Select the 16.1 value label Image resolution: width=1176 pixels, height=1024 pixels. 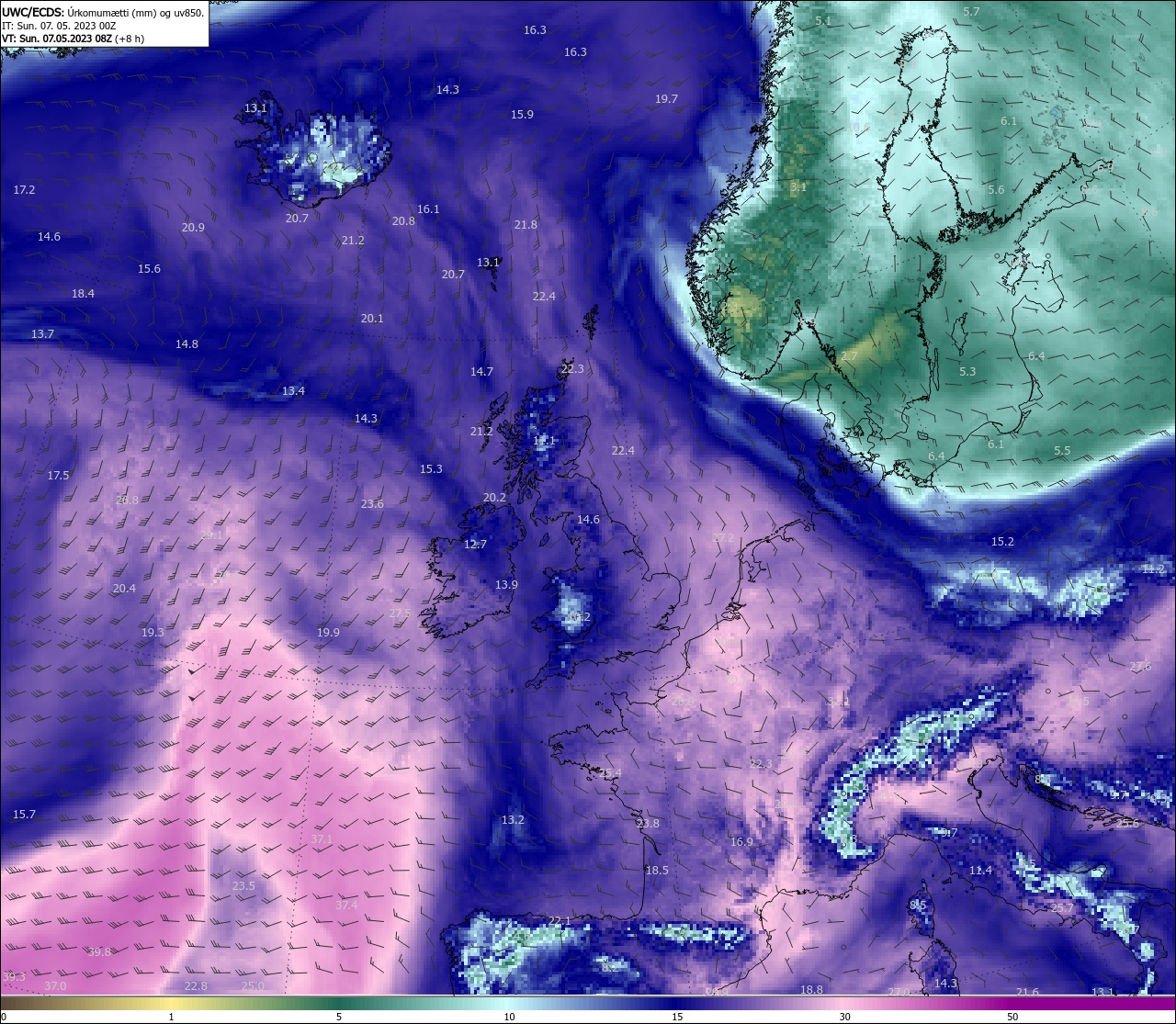click(x=428, y=209)
